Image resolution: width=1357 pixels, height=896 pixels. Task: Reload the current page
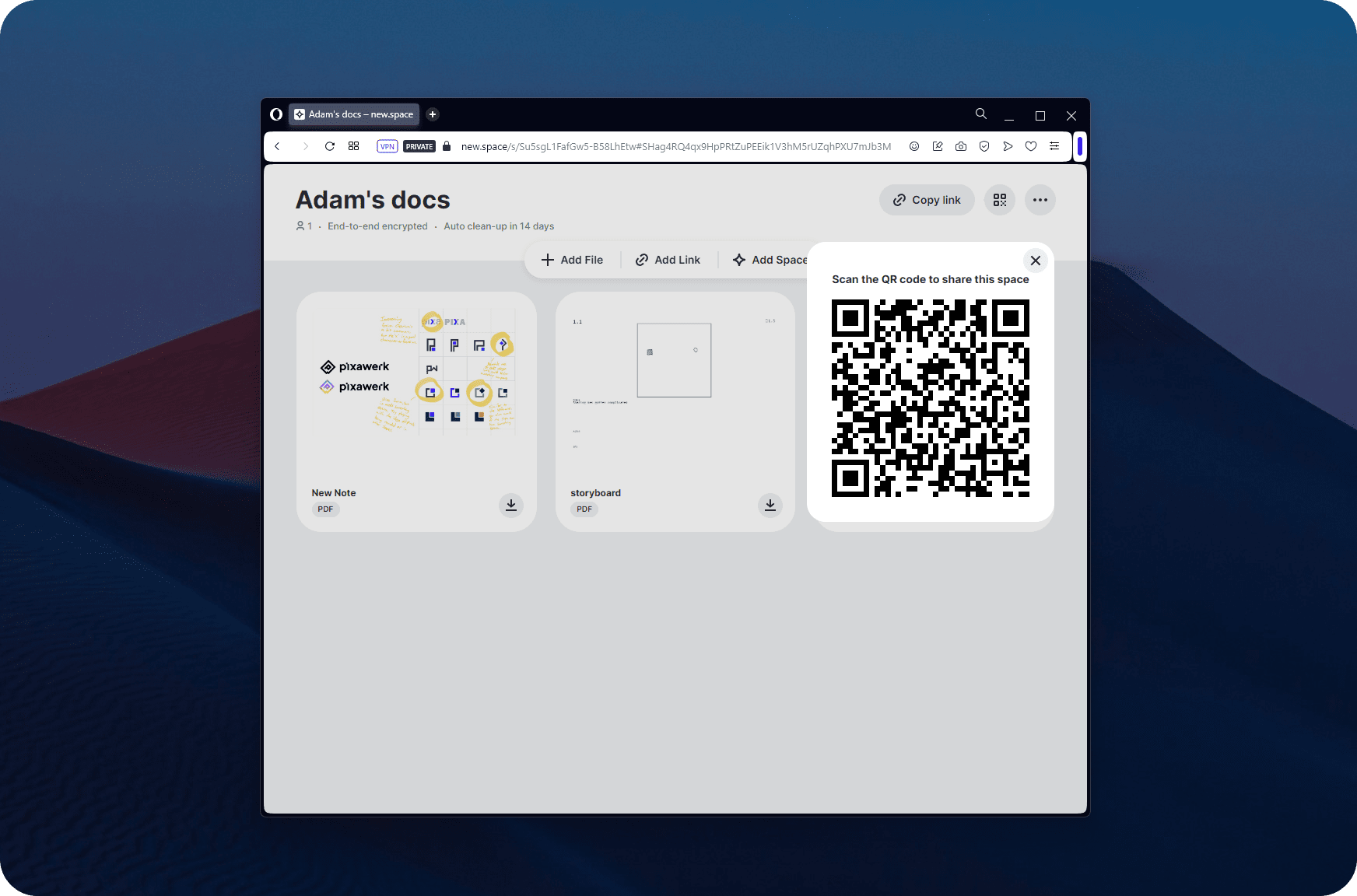[330, 146]
